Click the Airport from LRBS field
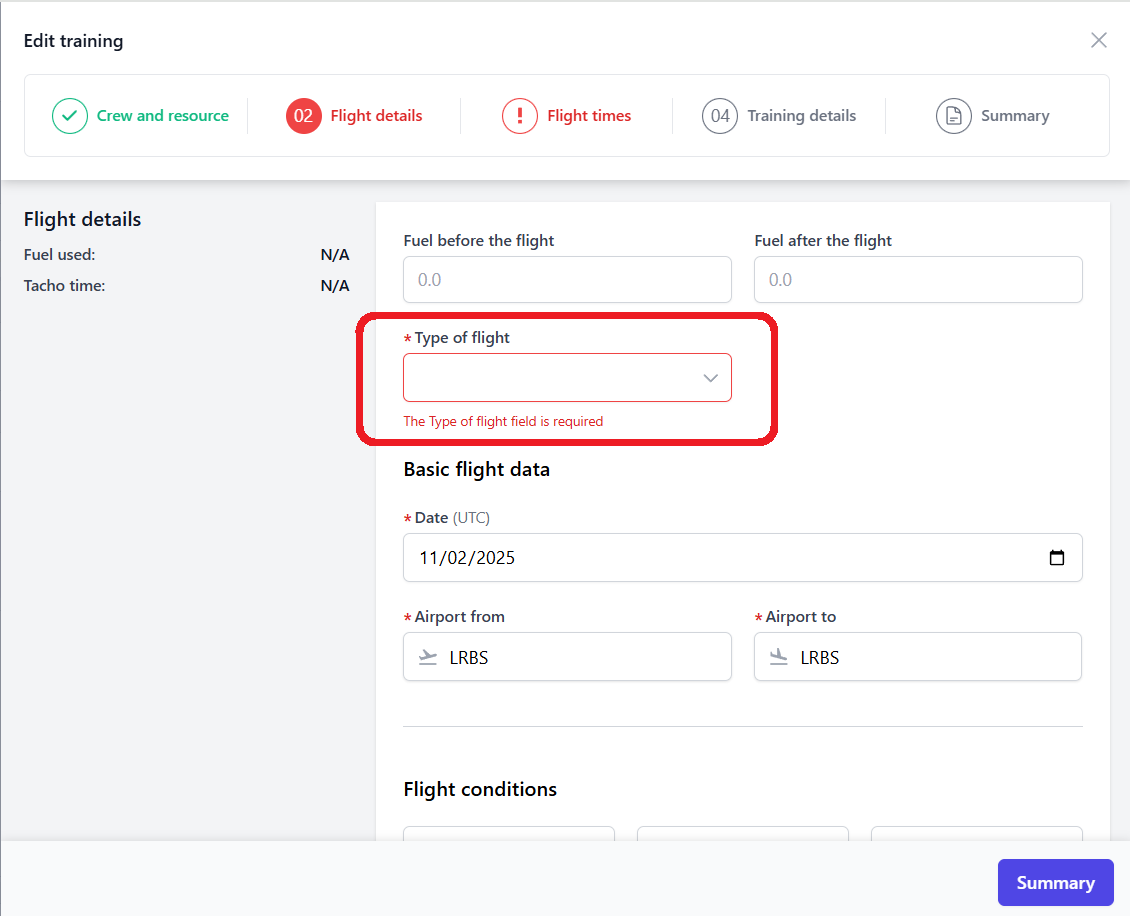 (x=567, y=657)
